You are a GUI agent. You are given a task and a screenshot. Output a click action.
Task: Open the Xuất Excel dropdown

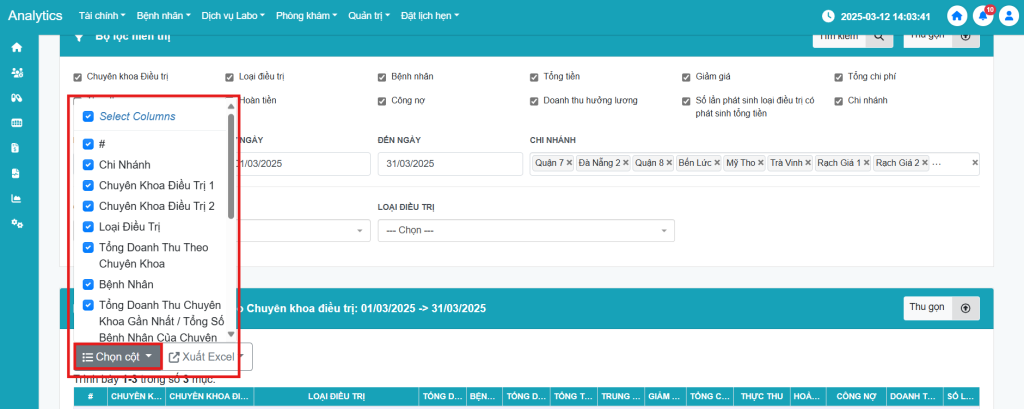[x=208, y=357]
